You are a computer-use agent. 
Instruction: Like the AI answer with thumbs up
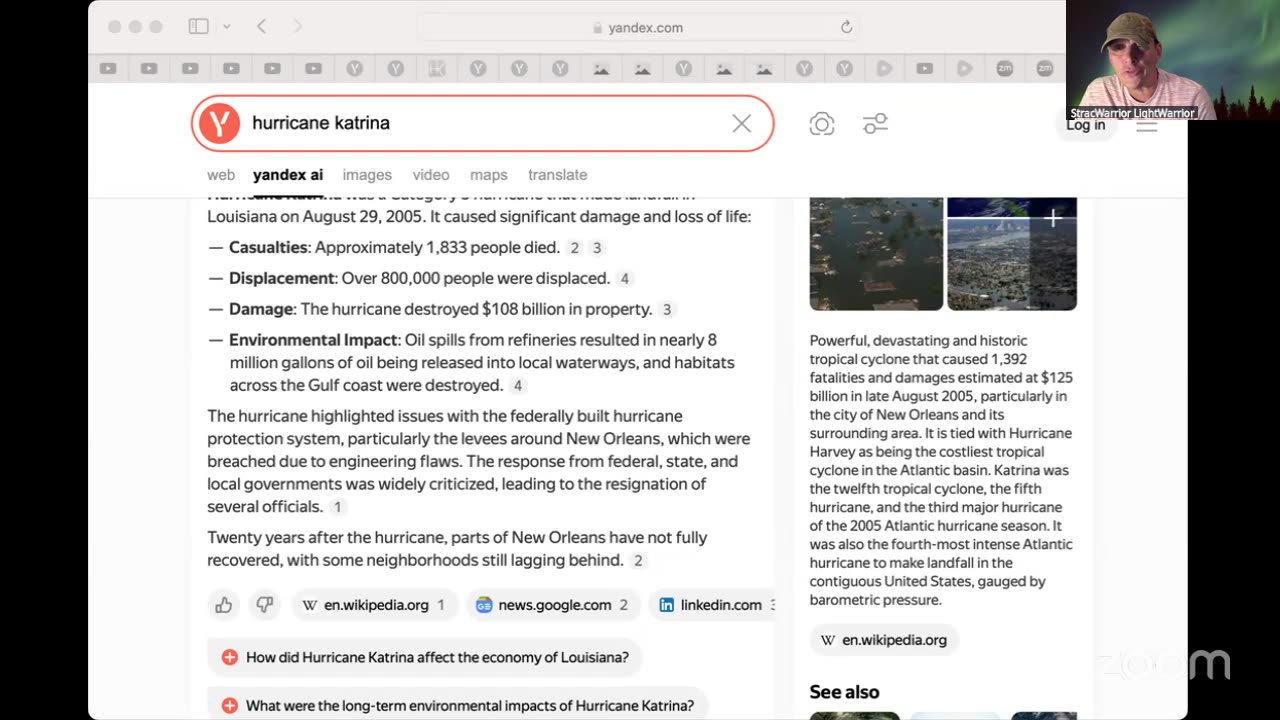click(x=224, y=605)
